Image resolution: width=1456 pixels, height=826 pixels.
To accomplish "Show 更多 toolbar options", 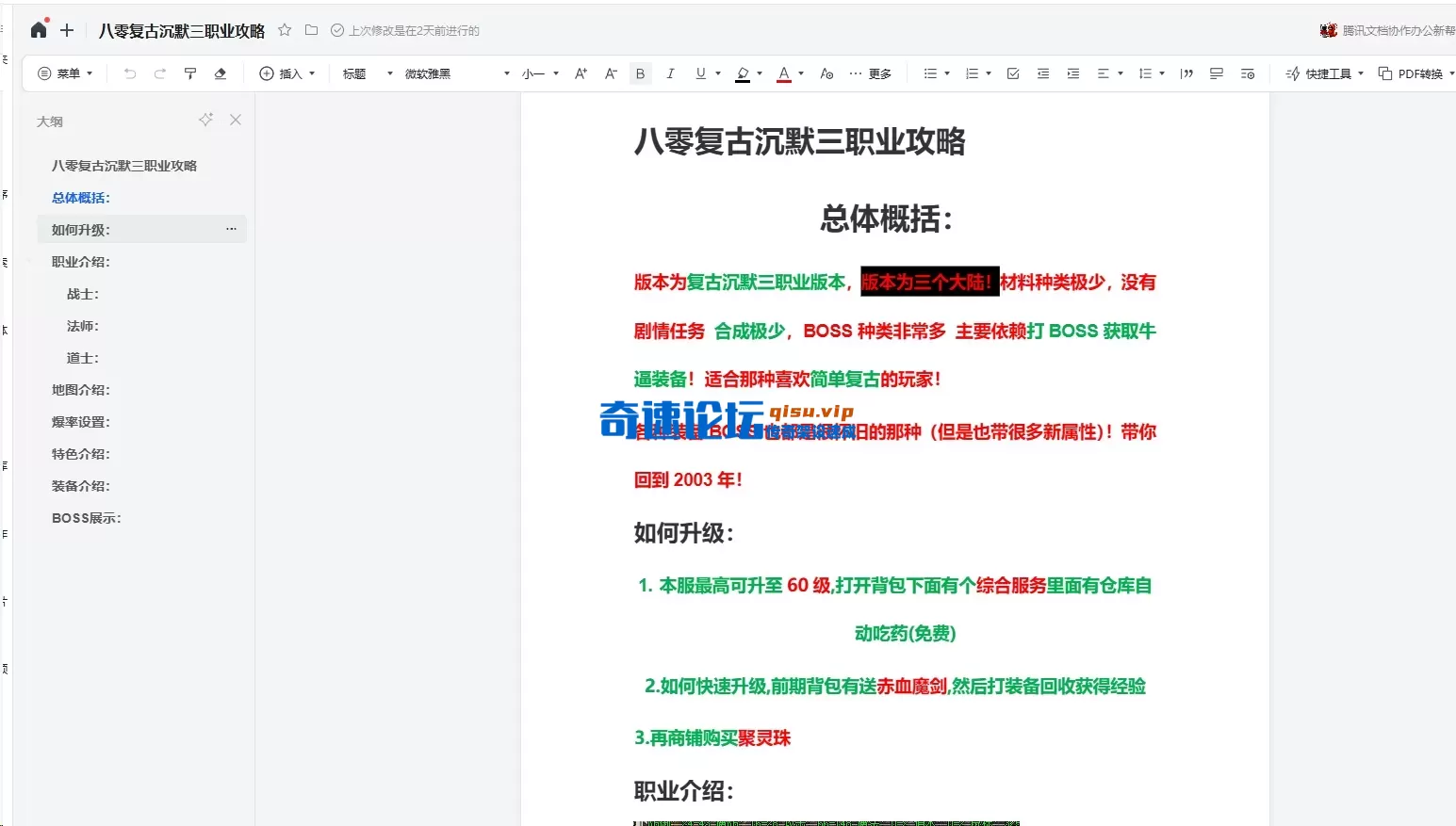I will [x=870, y=73].
